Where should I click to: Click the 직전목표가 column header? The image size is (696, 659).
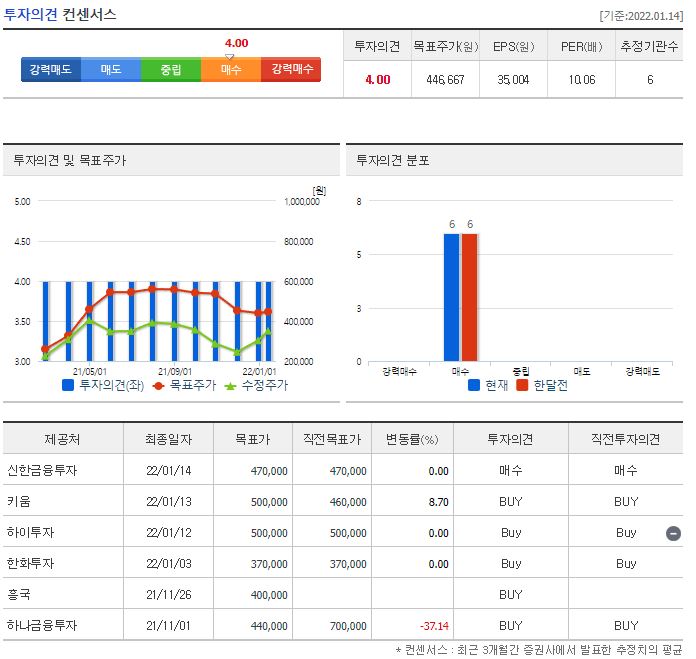point(332,439)
